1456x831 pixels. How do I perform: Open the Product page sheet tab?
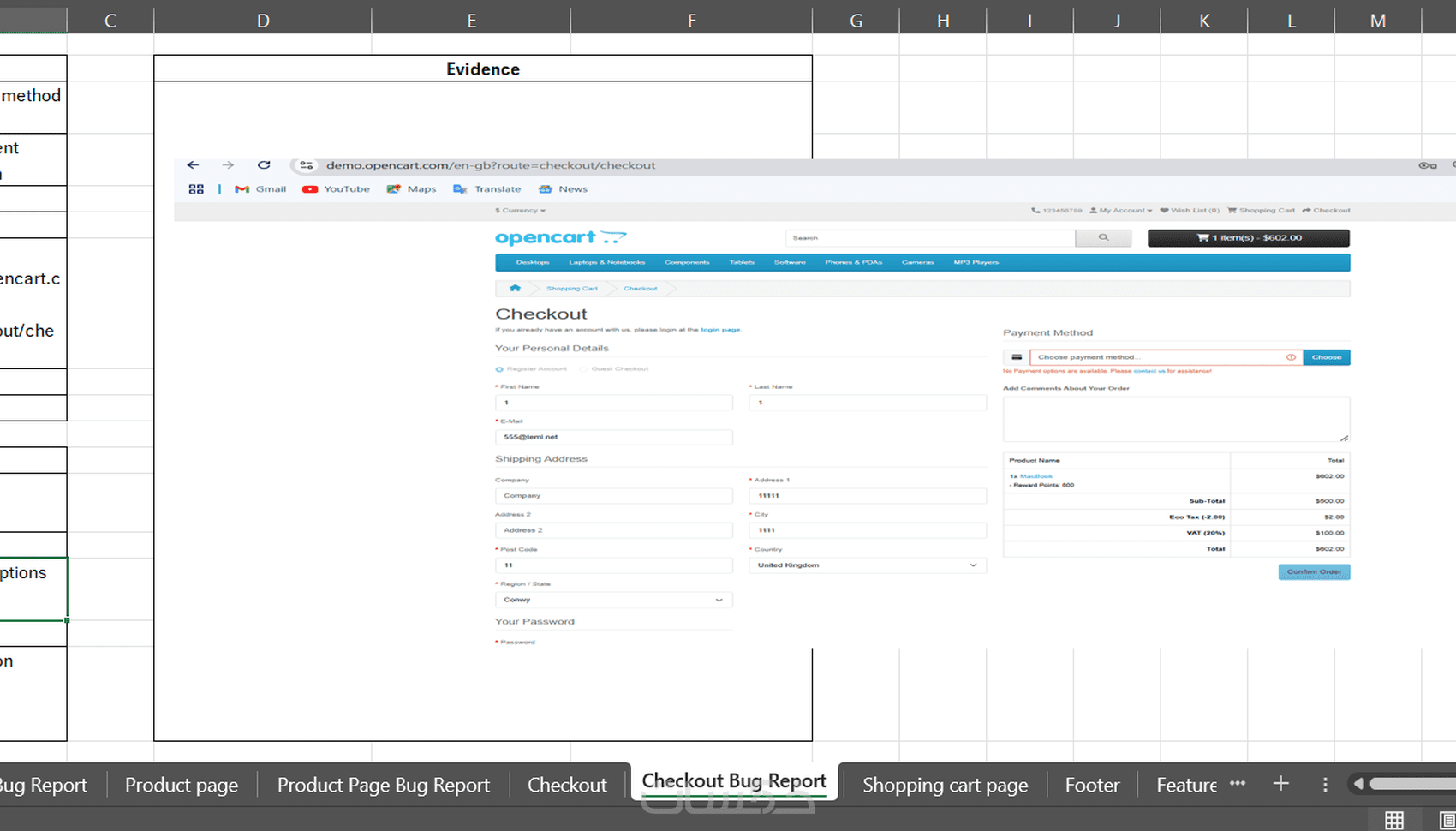(182, 785)
